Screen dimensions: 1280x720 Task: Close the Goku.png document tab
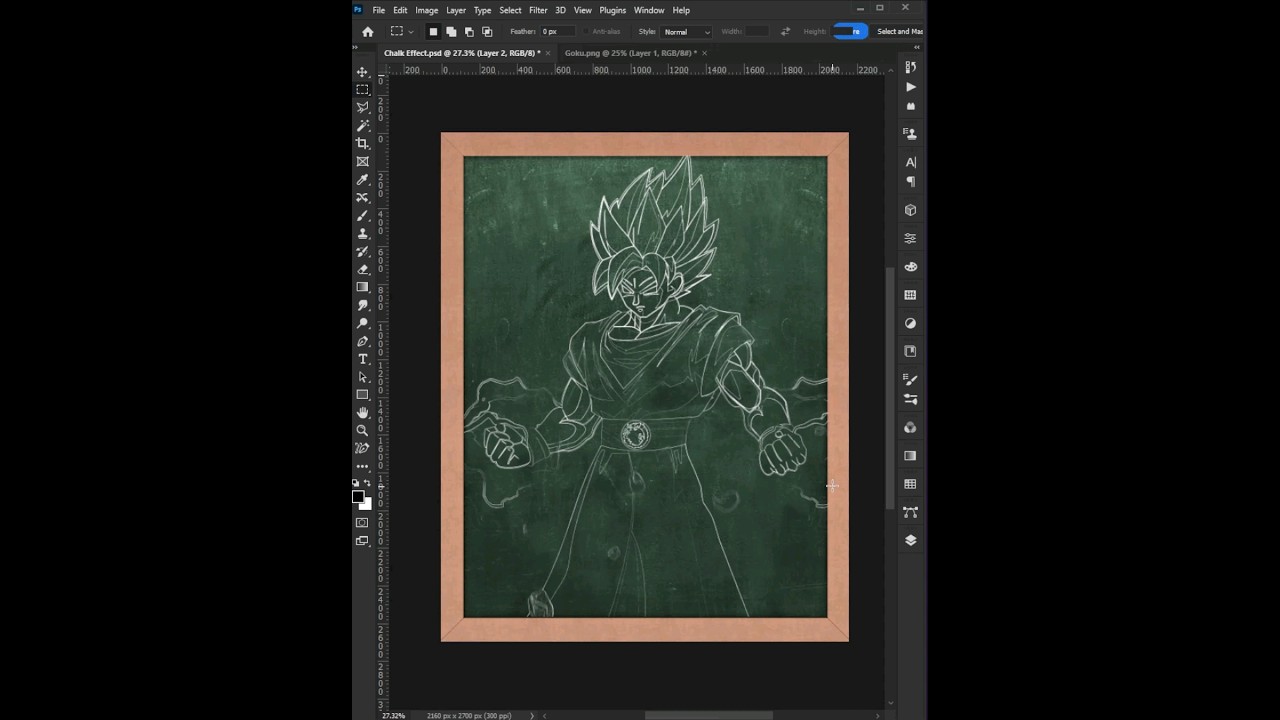(x=704, y=53)
